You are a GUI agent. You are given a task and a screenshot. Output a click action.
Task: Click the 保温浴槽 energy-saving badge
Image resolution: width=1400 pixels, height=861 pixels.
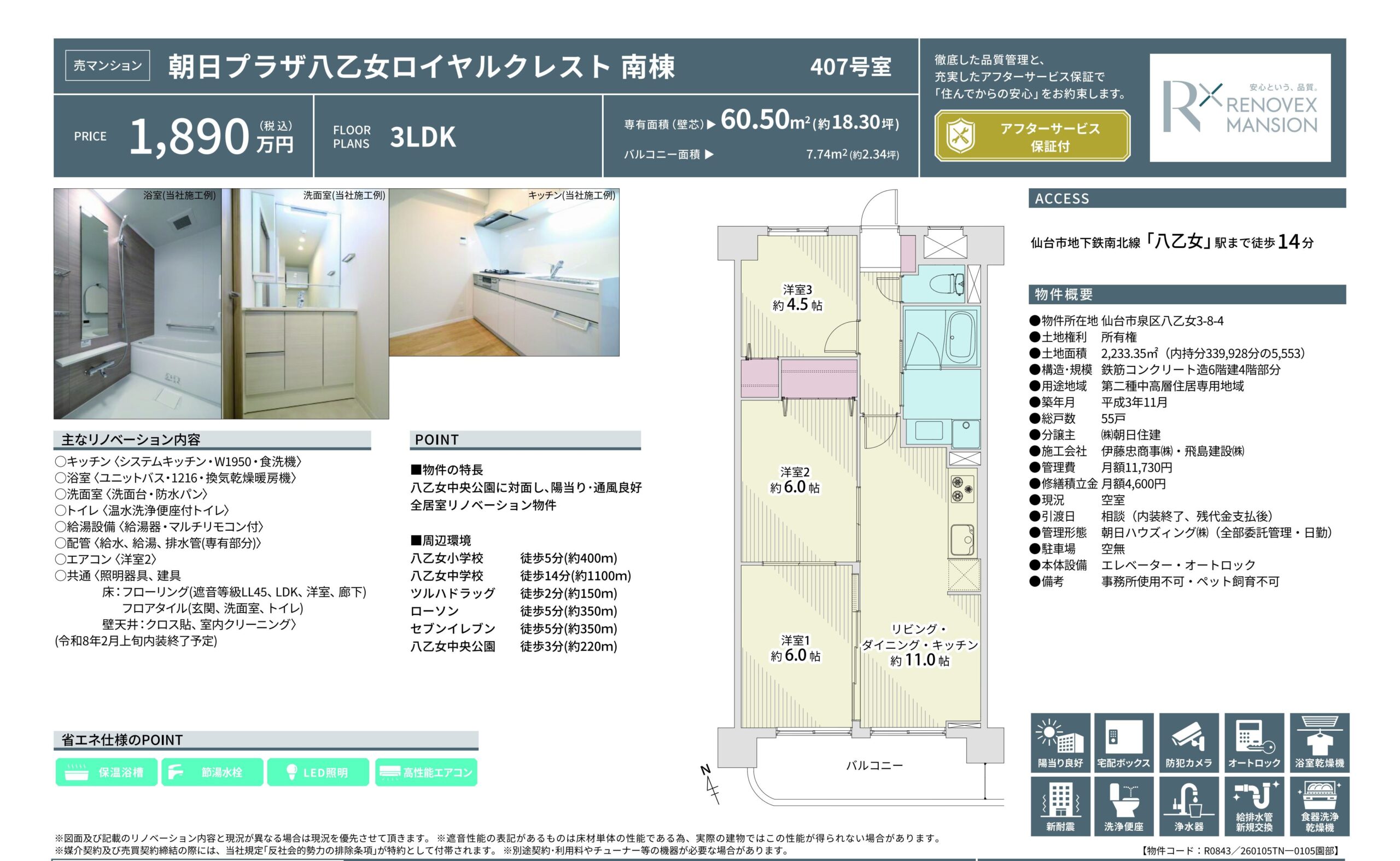click(107, 772)
